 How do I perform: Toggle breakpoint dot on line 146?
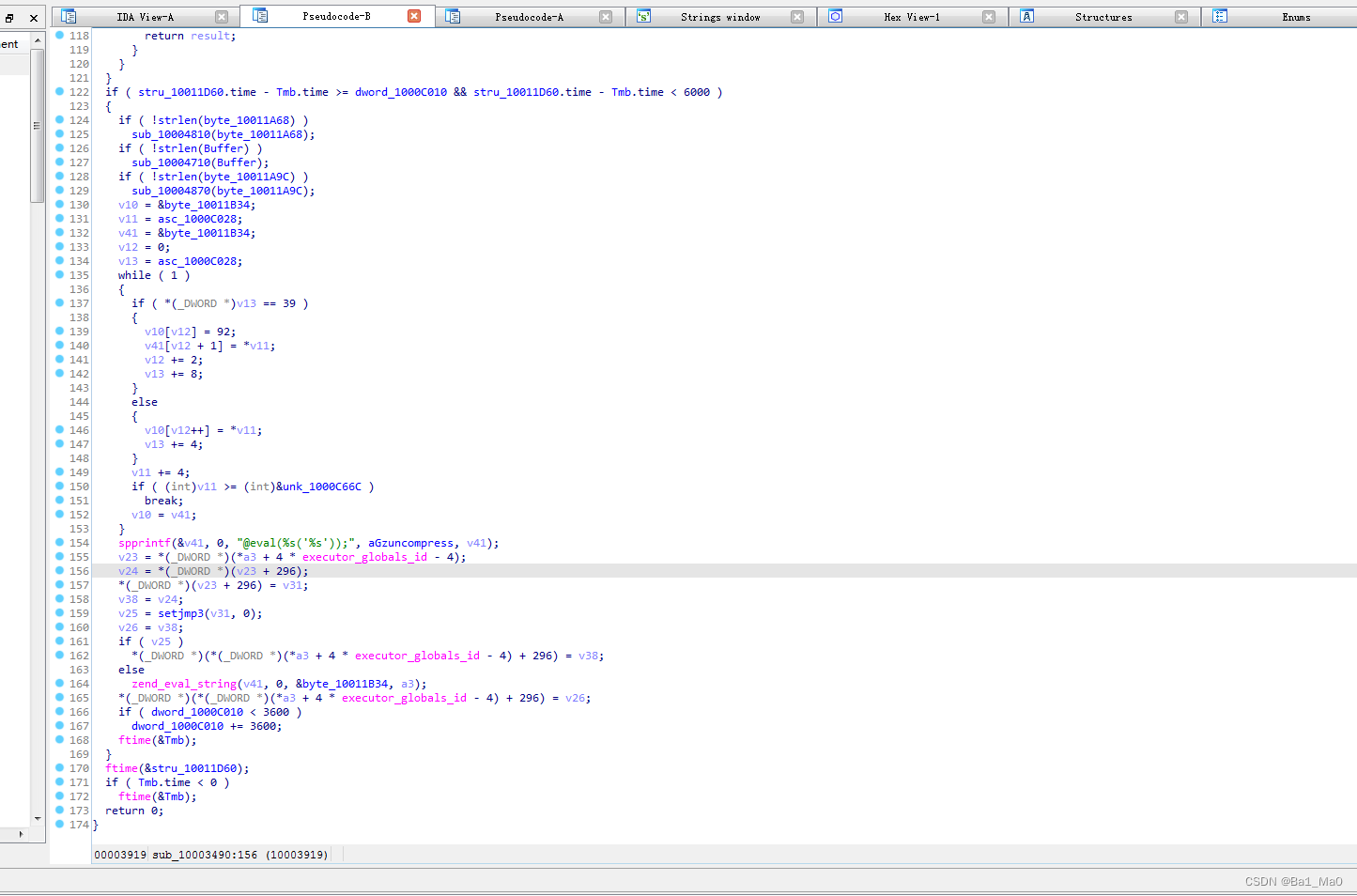pyautogui.click(x=59, y=429)
